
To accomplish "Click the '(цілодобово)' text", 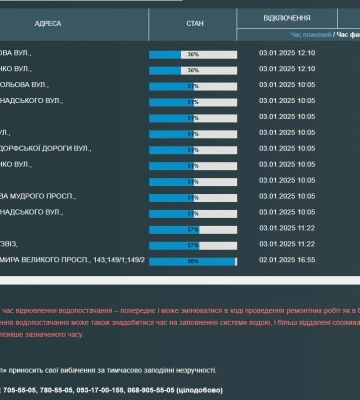I will click(x=200, y=390).
